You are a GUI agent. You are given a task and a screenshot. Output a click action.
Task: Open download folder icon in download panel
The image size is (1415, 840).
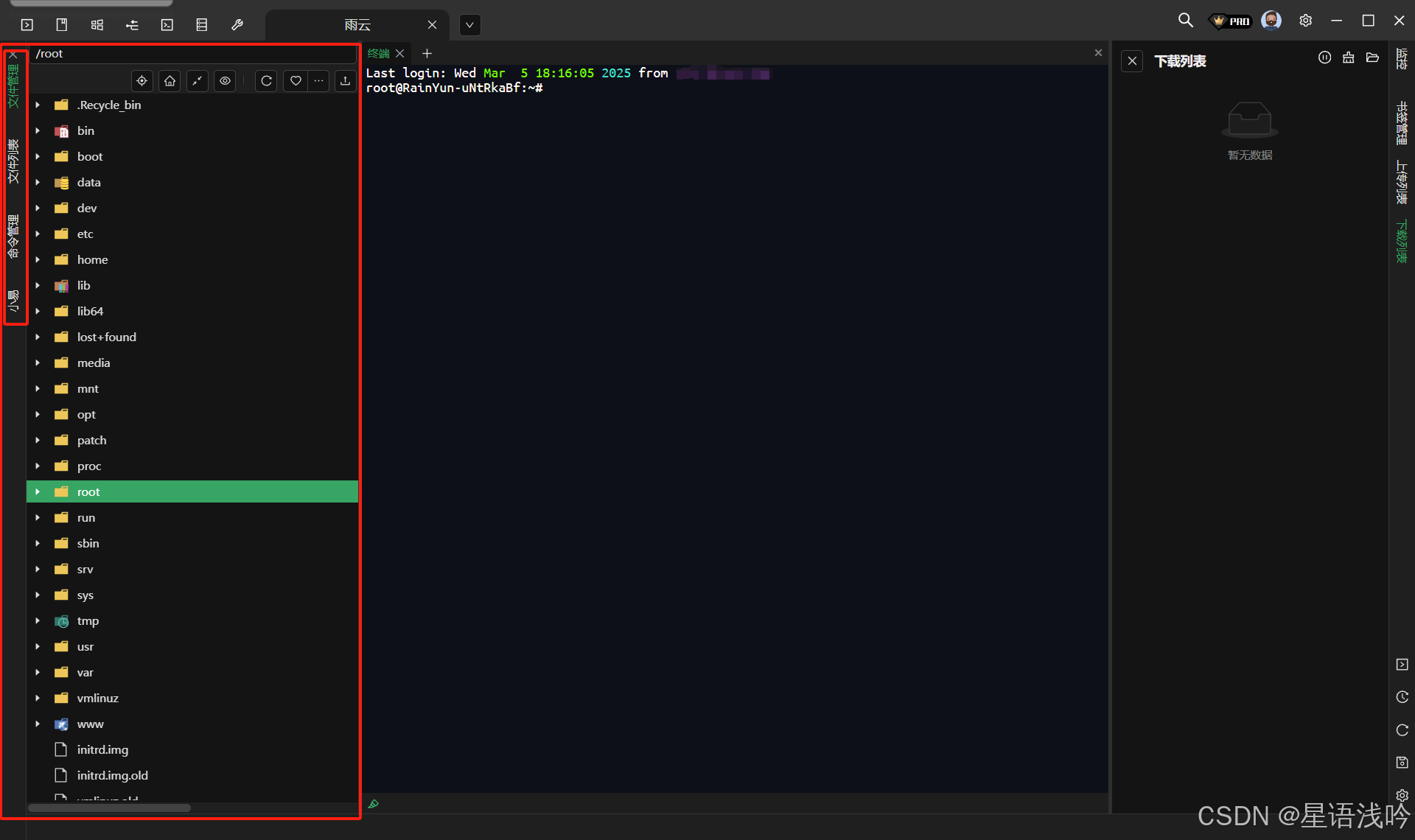[x=1372, y=58]
